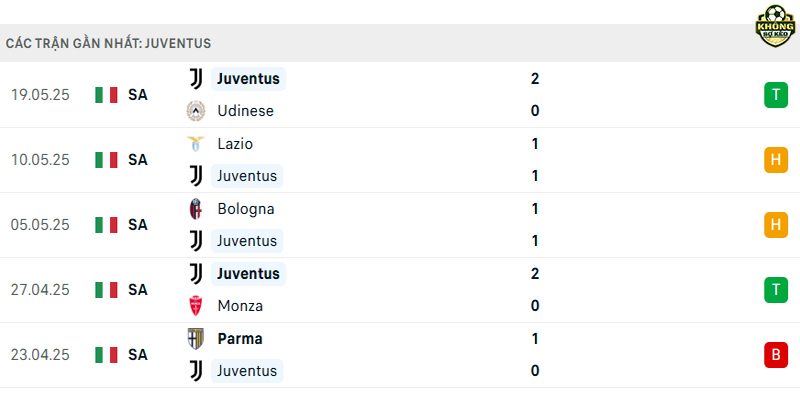
Task: Click the Lazio eagle crest
Action: [196, 144]
